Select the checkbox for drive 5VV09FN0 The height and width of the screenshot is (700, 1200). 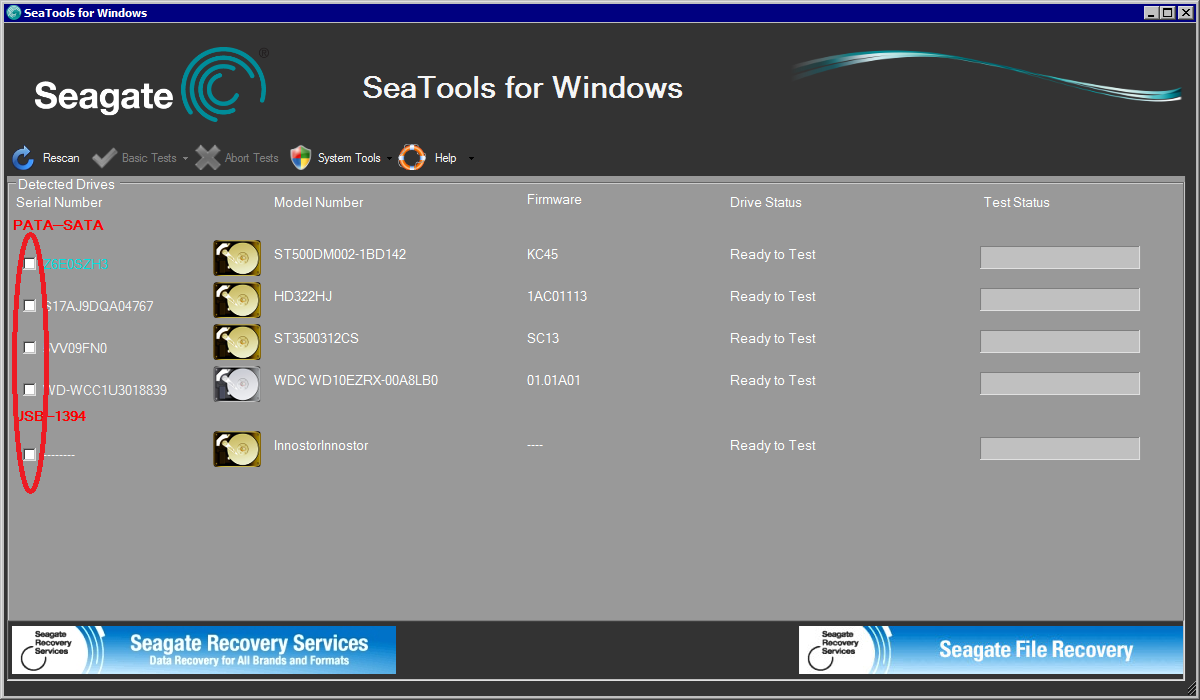tap(30, 348)
